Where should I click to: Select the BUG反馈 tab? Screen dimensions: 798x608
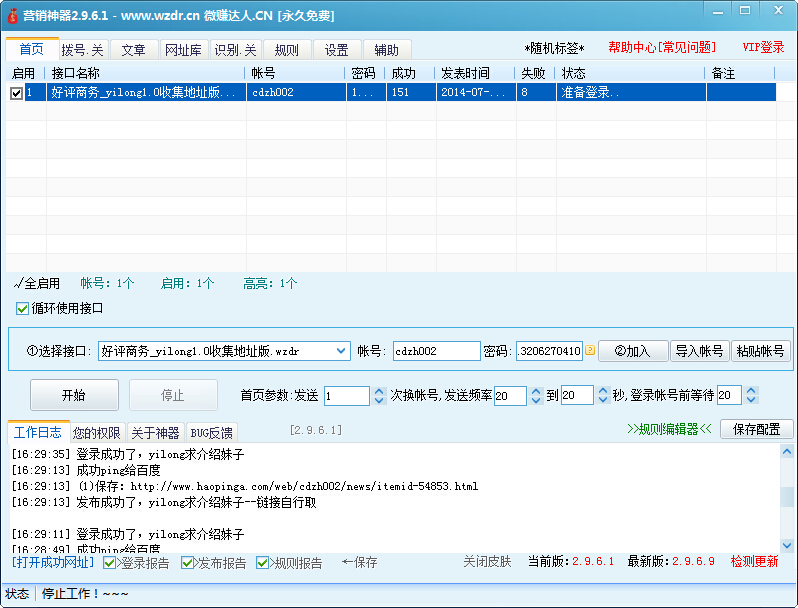(212, 433)
